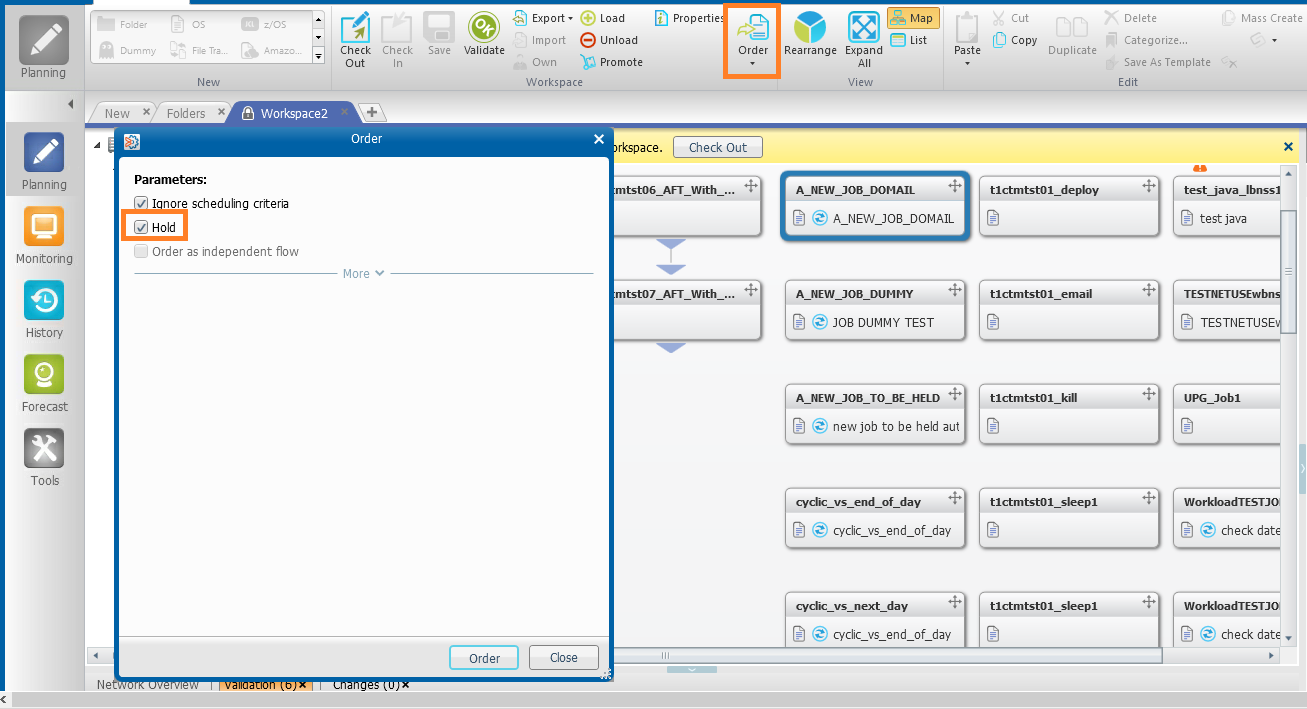Click move handle on A_NEW_JOB_DUMMY tile
This screenshot has height=709, width=1307.
[x=955, y=290]
